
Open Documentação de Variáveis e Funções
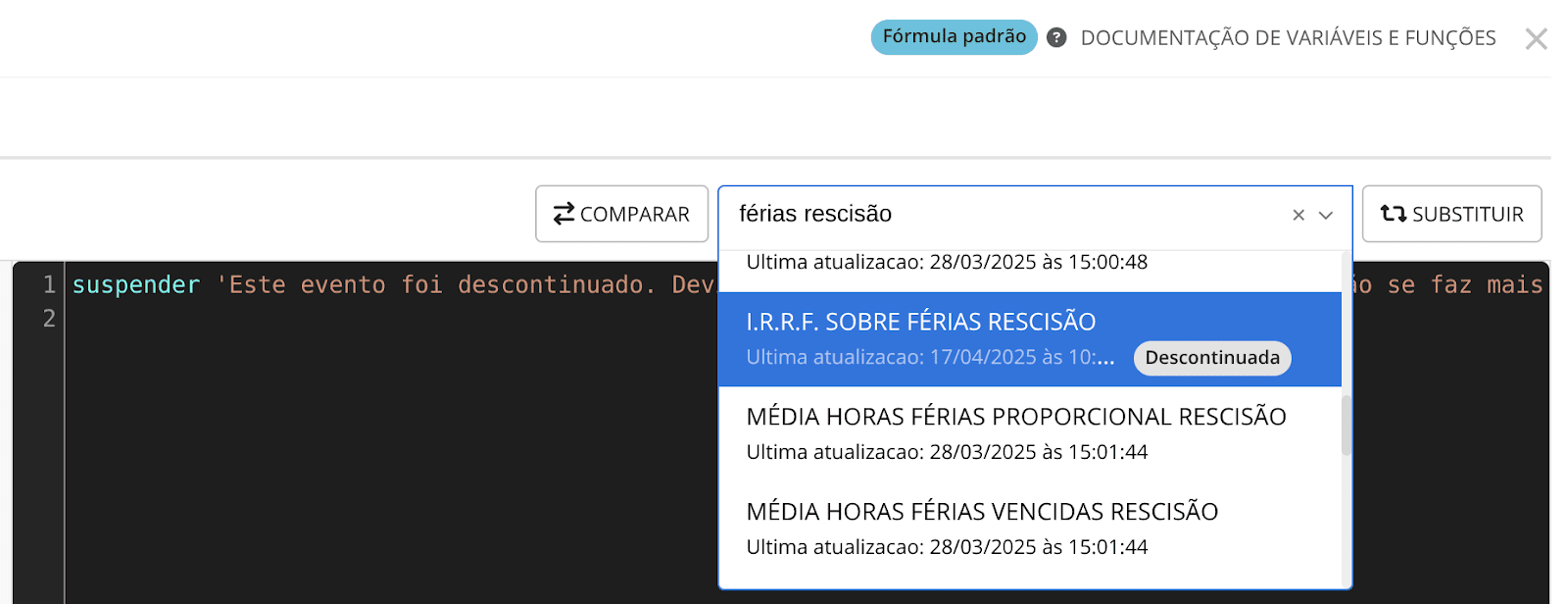pyautogui.click(x=1288, y=38)
